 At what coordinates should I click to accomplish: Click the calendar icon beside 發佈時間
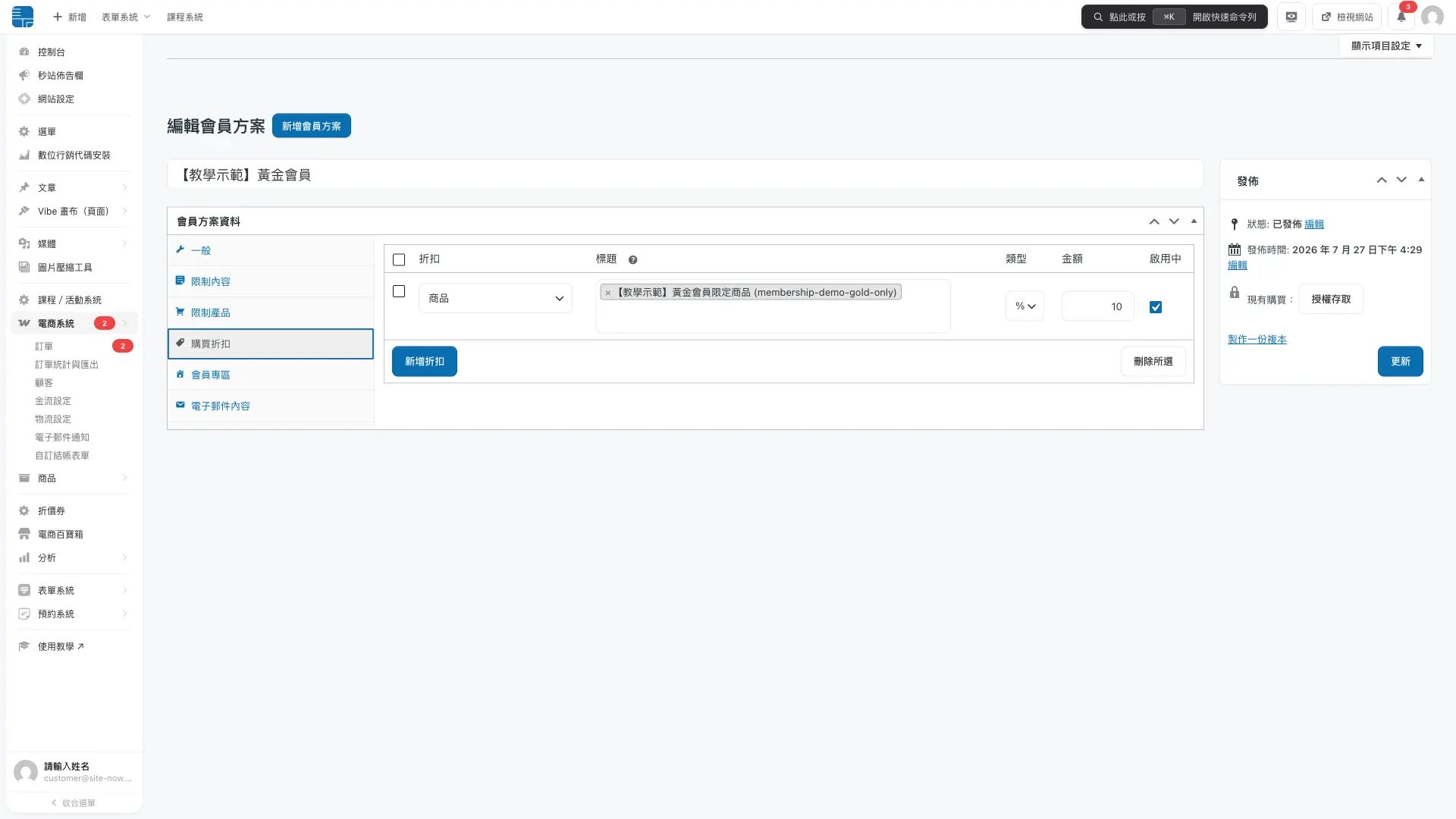[x=1235, y=249]
